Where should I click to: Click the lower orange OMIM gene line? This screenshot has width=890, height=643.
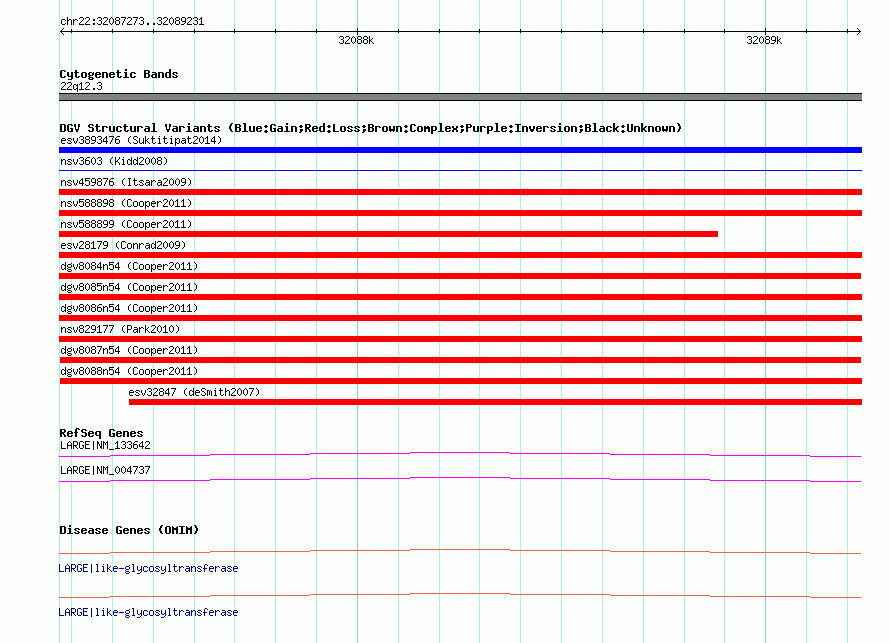point(460,595)
